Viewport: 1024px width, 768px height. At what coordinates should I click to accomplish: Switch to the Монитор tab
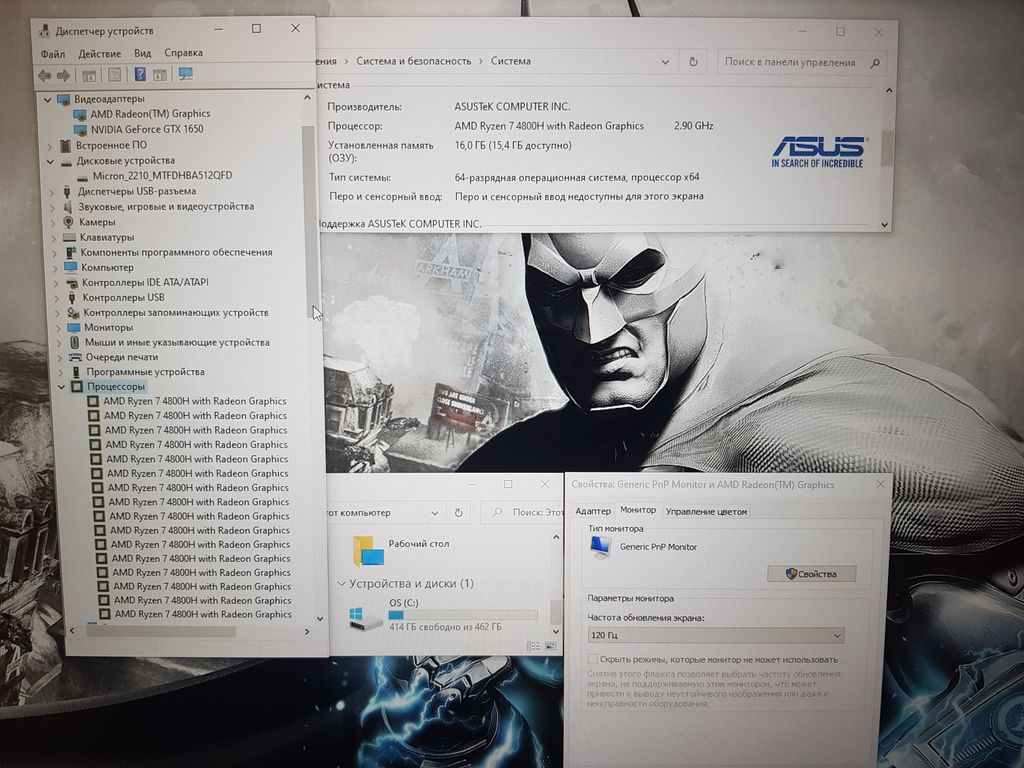(x=638, y=510)
